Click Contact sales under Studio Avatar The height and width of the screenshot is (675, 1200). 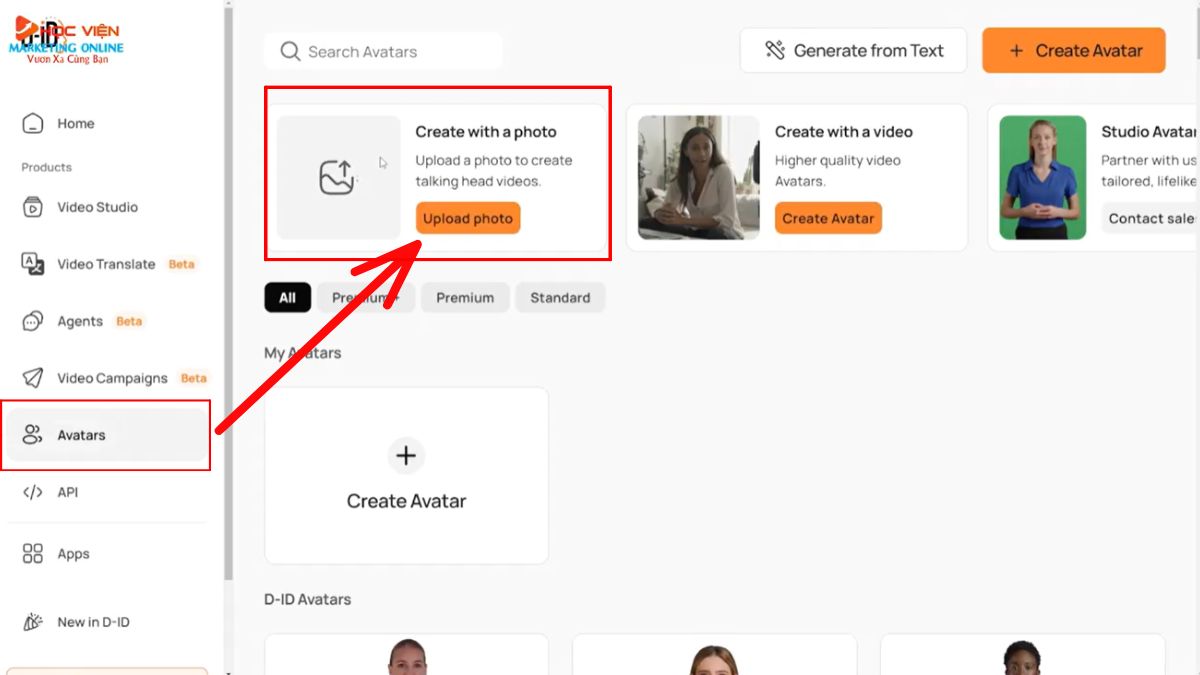click(x=1150, y=218)
